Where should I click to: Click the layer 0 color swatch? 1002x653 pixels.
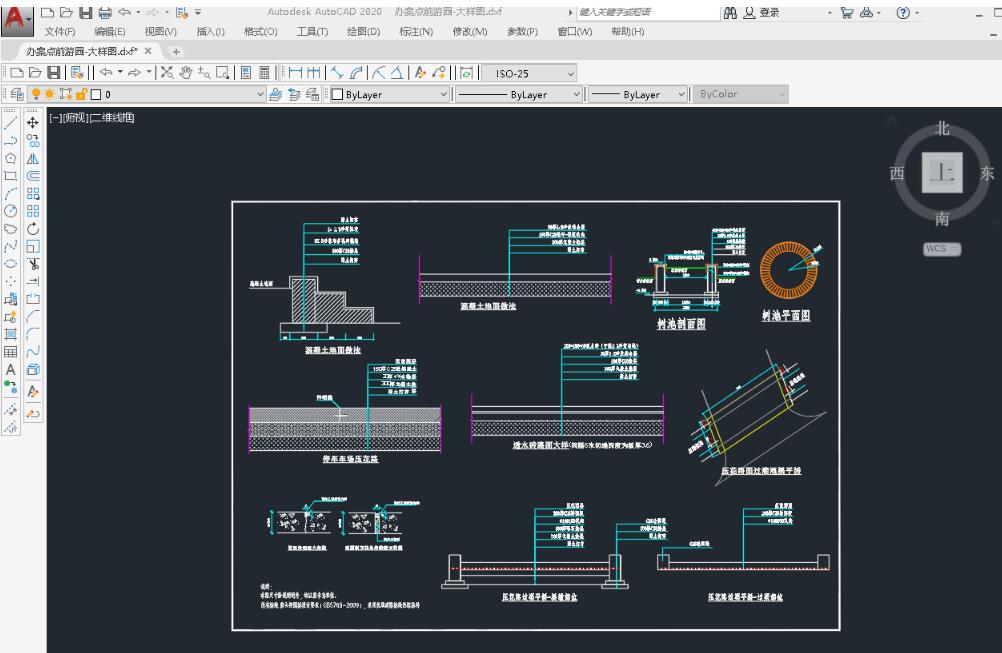(96, 95)
